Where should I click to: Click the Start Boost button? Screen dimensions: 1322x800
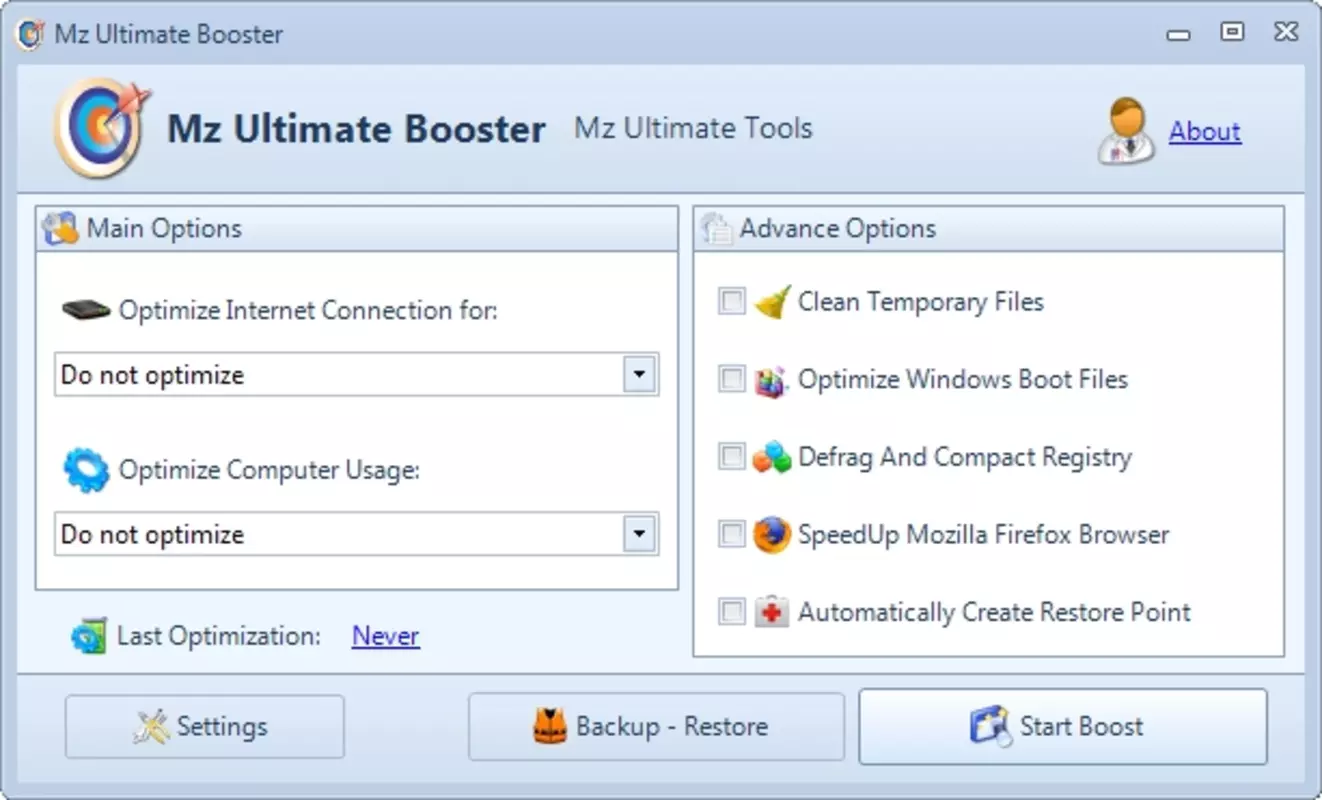point(1063,727)
